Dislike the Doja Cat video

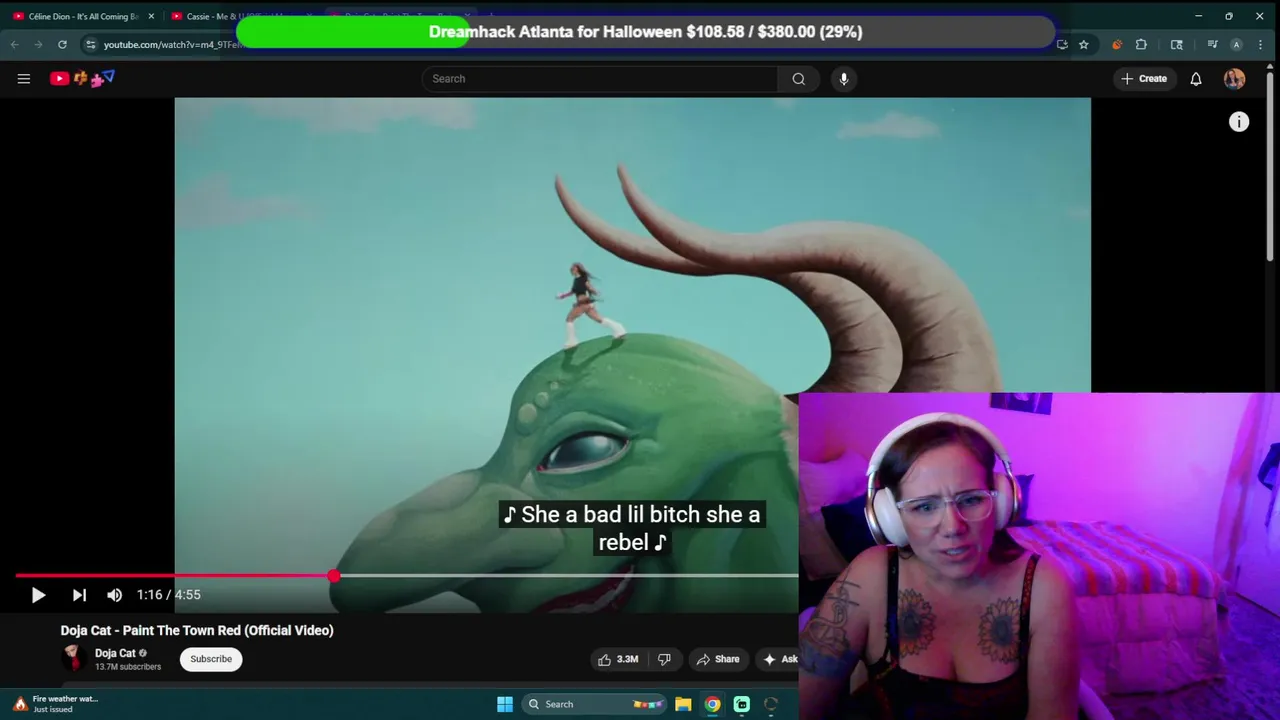pyautogui.click(x=664, y=659)
